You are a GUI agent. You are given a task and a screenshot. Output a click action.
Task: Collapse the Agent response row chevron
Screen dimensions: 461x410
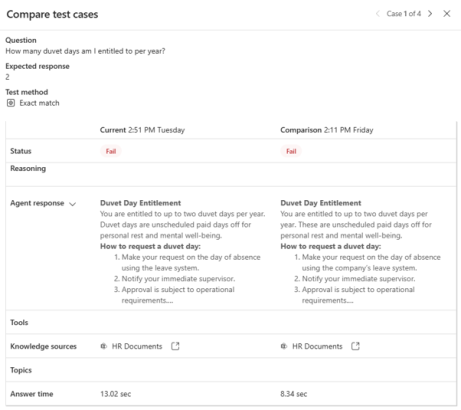72,204
